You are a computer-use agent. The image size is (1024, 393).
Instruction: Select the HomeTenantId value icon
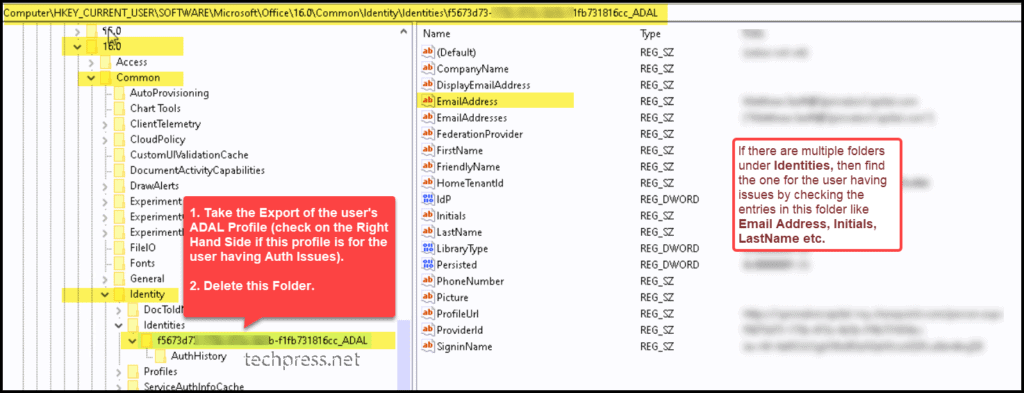(x=428, y=183)
